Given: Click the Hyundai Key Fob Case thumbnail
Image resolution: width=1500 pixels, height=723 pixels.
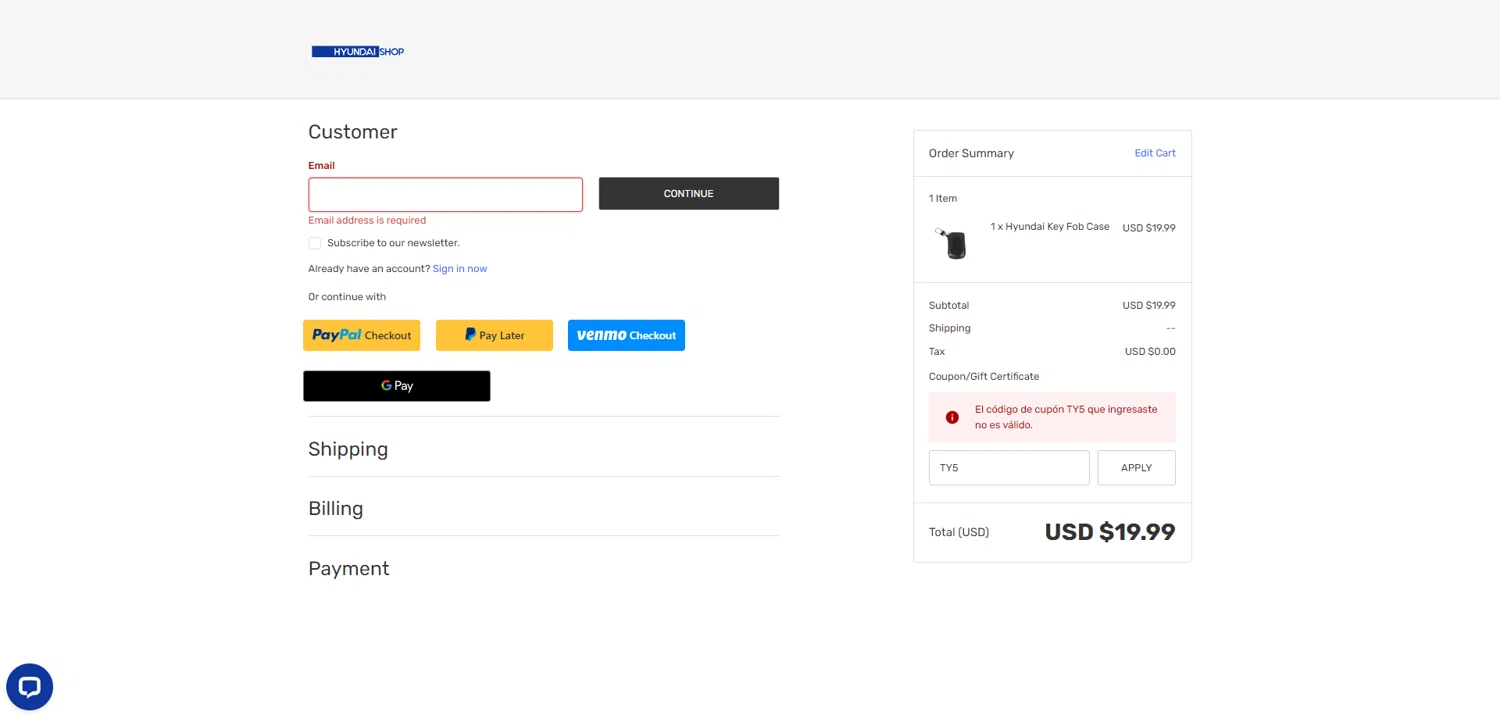Looking at the screenshot, I should (x=953, y=243).
